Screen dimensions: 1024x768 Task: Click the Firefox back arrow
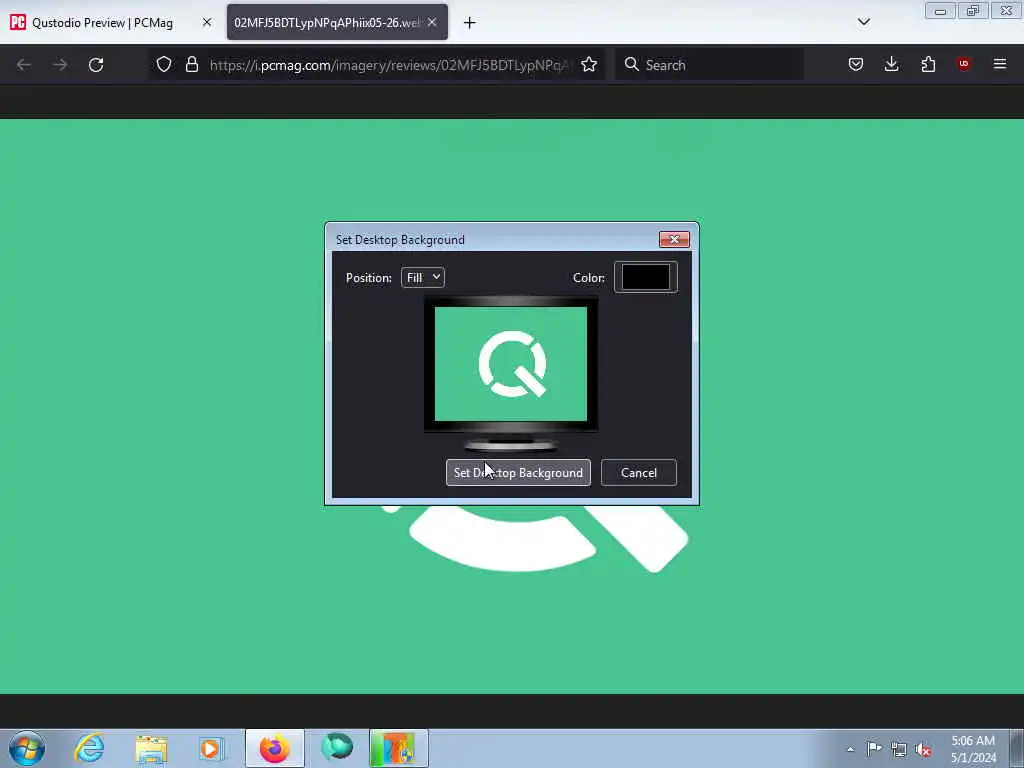(x=24, y=65)
